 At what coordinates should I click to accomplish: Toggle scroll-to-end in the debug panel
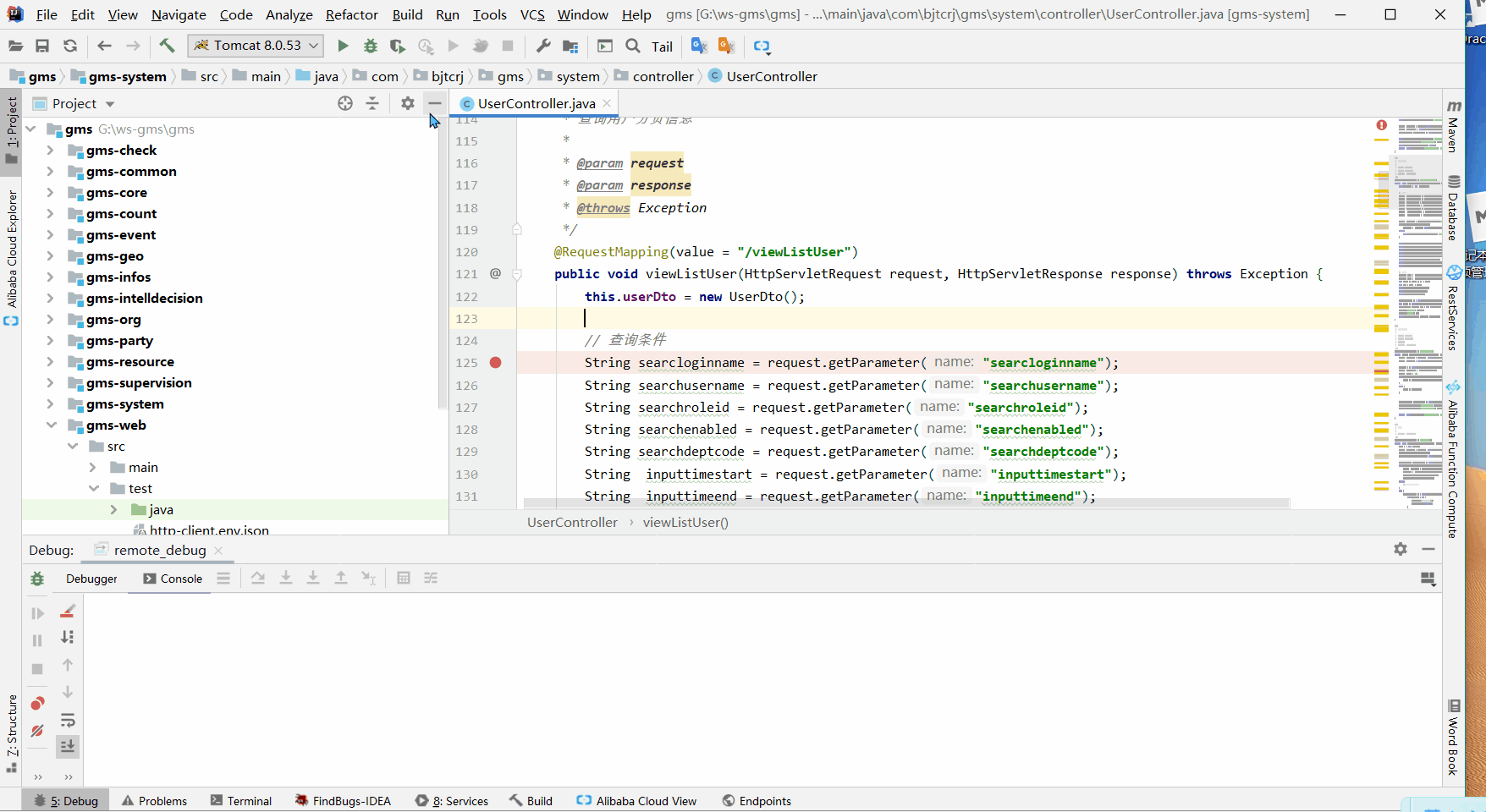click(x=68, y=746)
